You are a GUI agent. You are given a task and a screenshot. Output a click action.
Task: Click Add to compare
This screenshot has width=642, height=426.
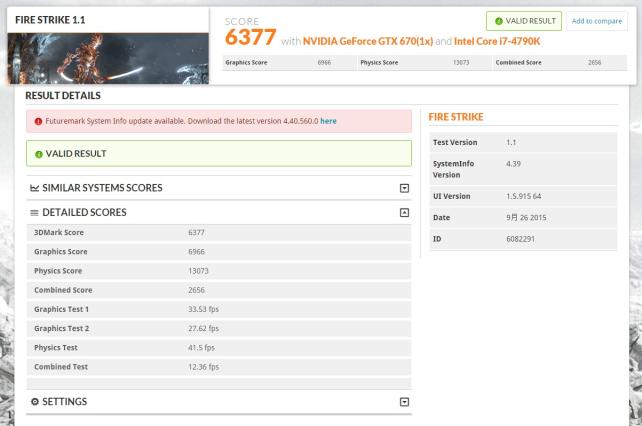pyautogui.click(x=597, y=21)
